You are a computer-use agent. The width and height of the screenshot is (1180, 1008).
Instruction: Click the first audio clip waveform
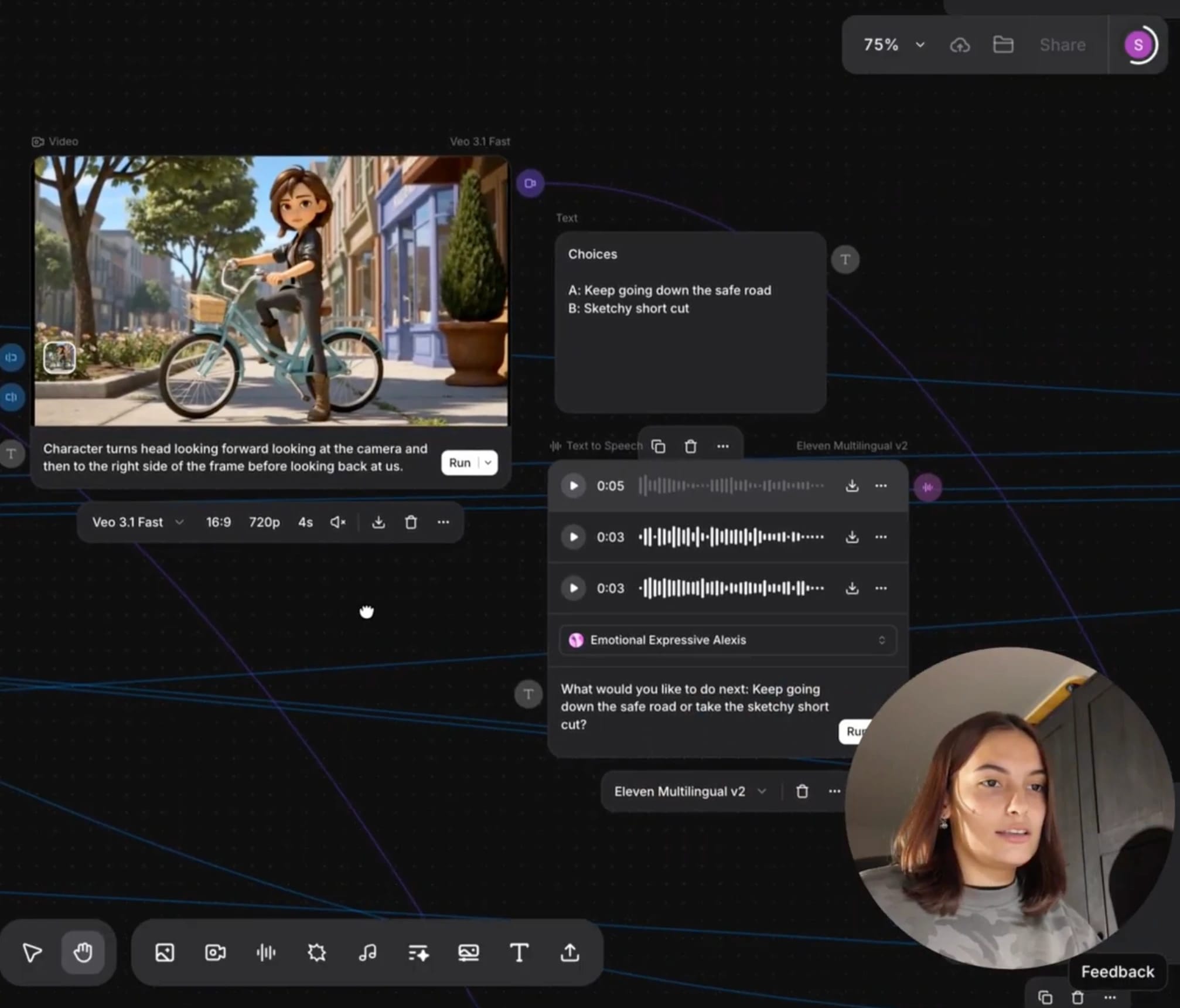pyautogui.click(x=731, y=486)
